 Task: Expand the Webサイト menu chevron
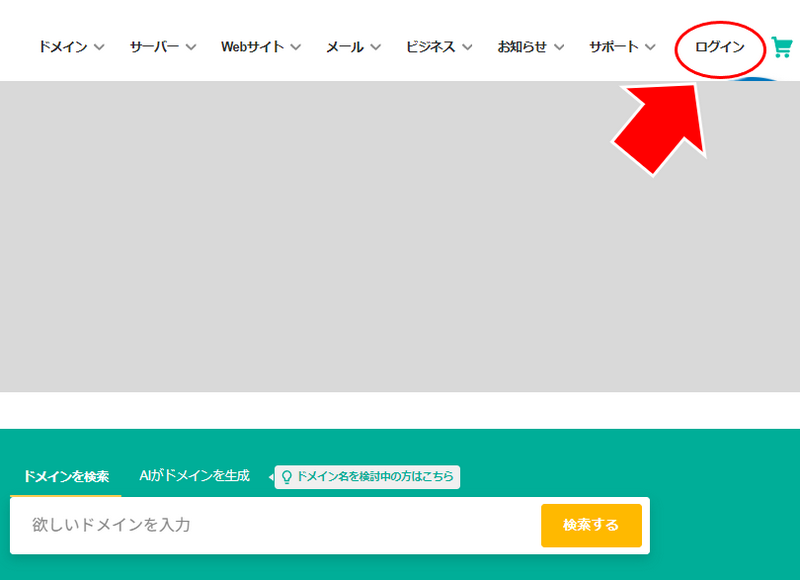(295, 47)
